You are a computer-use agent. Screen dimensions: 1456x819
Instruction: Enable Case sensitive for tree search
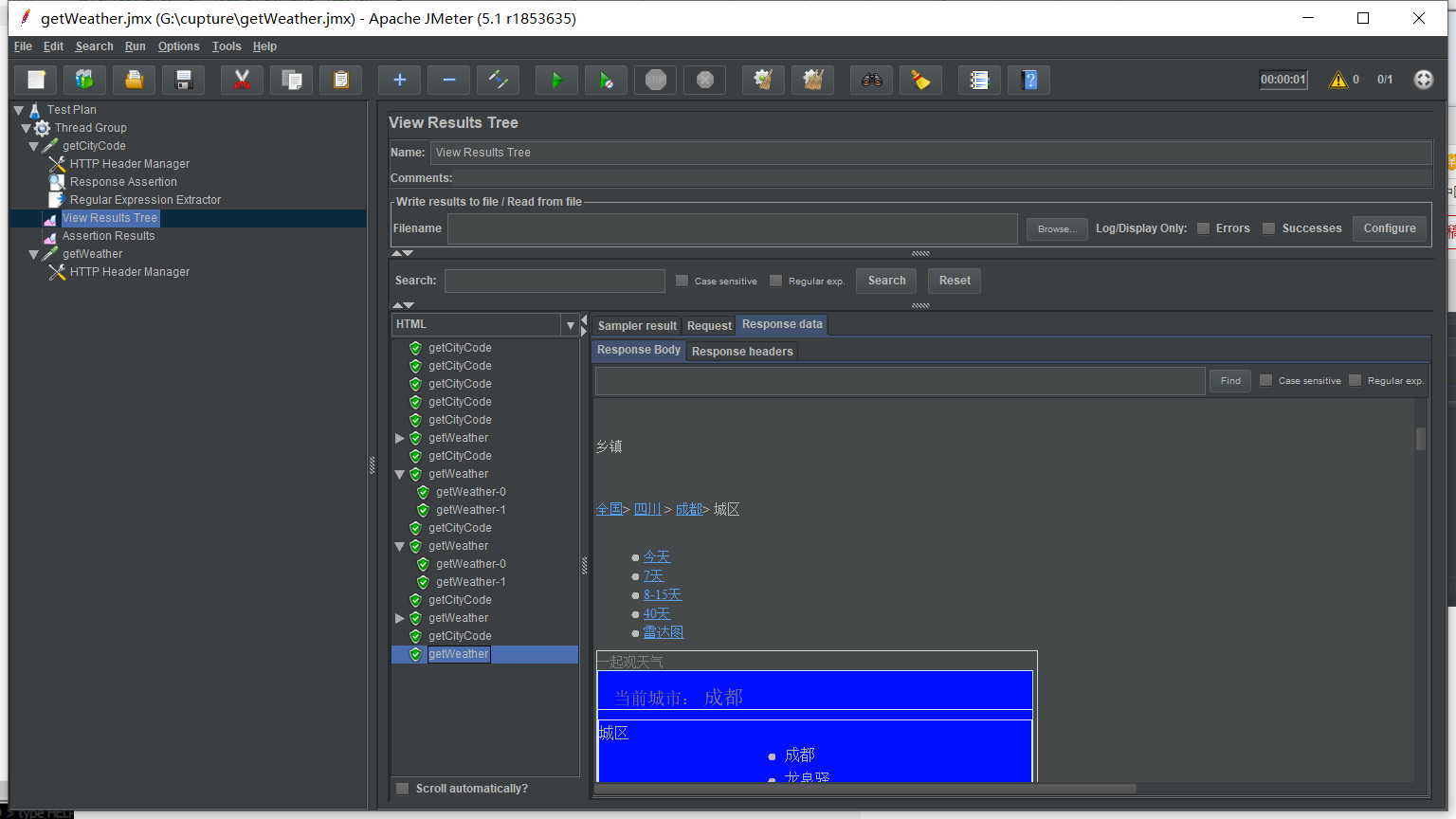(x=682, y=281)
